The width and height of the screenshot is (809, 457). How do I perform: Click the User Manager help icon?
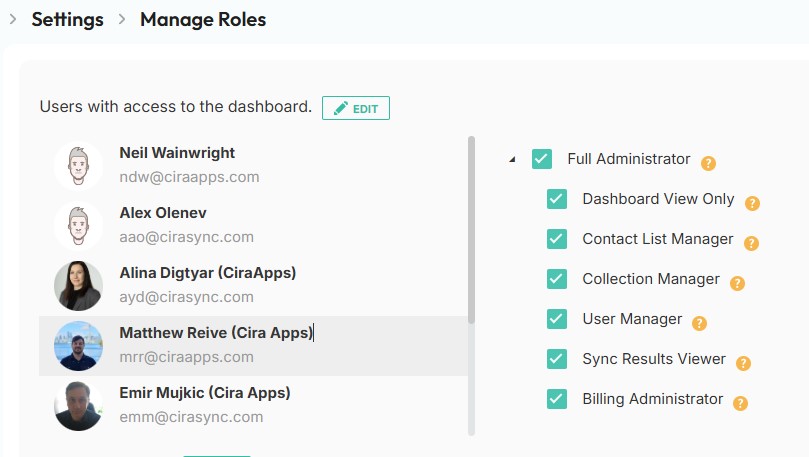coord(699,323)
